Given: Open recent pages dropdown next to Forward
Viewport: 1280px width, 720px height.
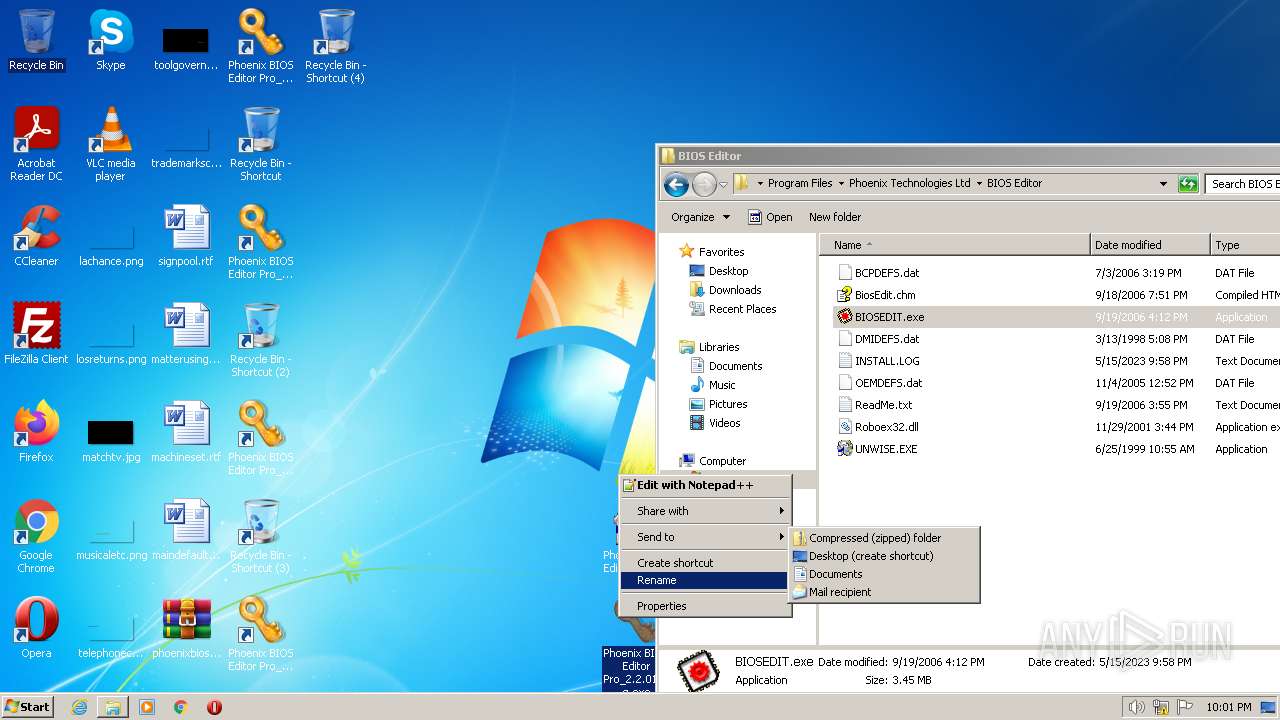Looking at the screenshot, I should [723, 185].
